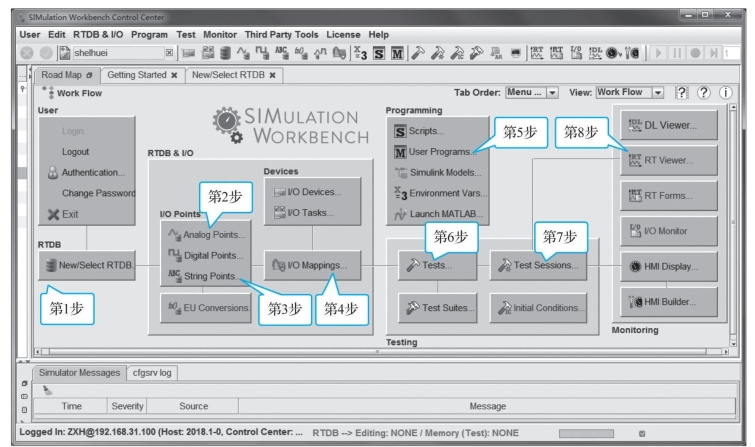
Task: Open the User menu
Action: [x=30, y=35]
